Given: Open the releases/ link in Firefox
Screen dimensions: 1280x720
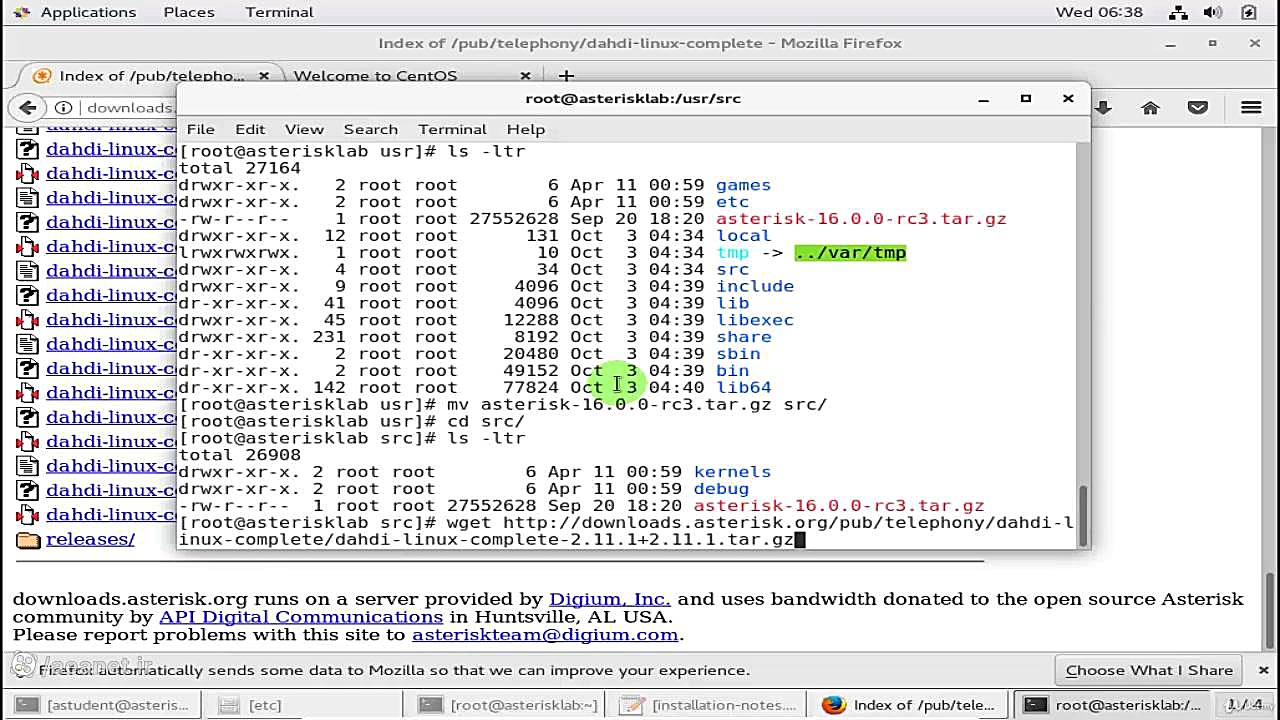Looking at the screenshot, I should pyautogui.click(x=90, y=539).
